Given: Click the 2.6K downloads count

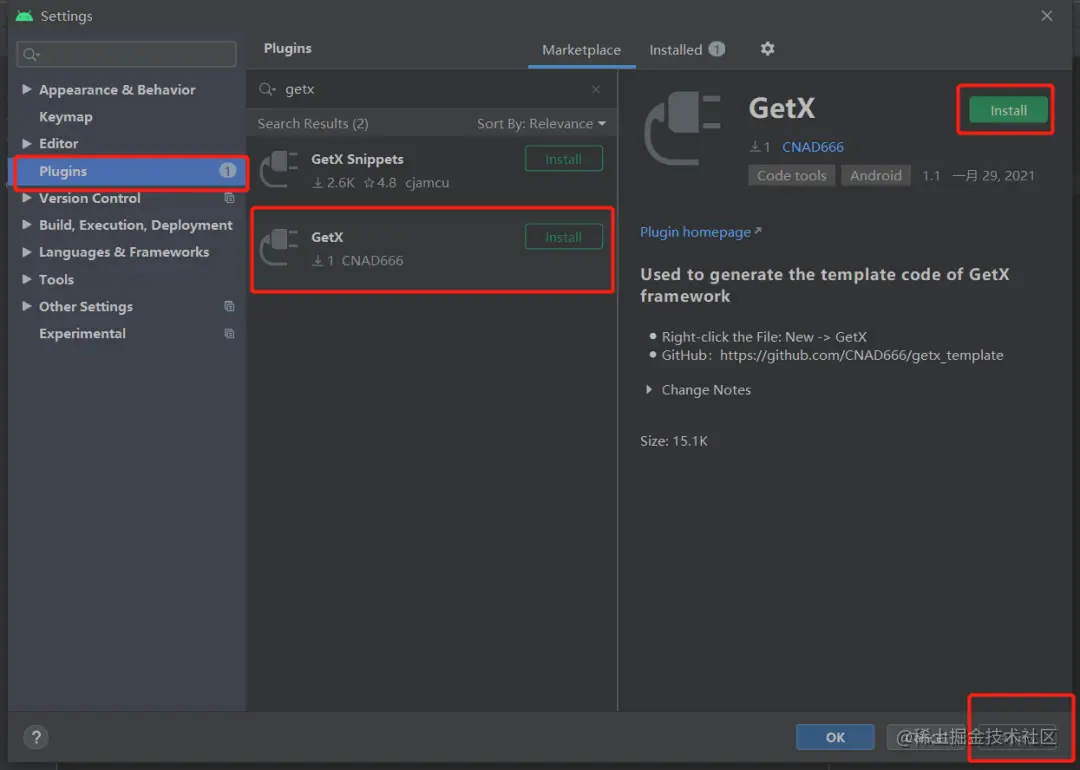Looking at the screenshot, I should point(334,183).
